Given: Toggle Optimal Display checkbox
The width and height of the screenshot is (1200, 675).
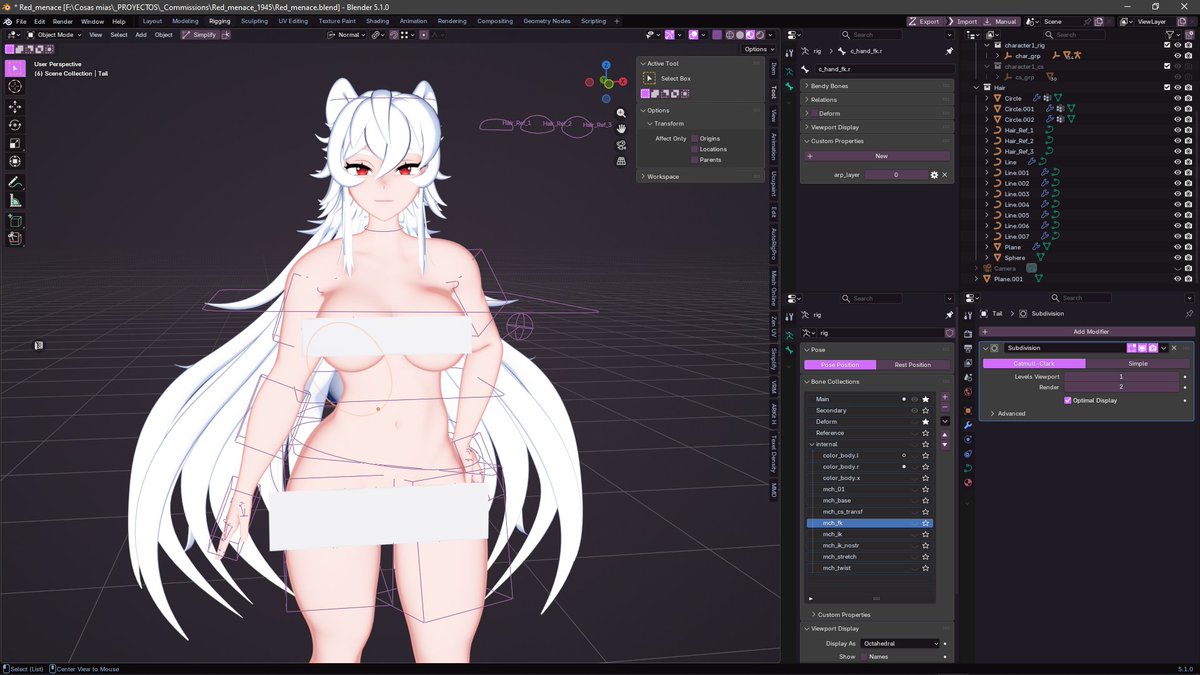Looking at the screenshot, I should 1068,400.
